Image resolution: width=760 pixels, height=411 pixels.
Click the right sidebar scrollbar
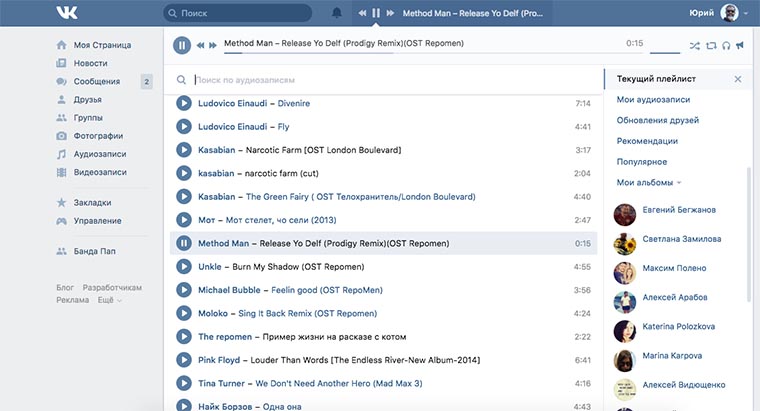(749, 235)
